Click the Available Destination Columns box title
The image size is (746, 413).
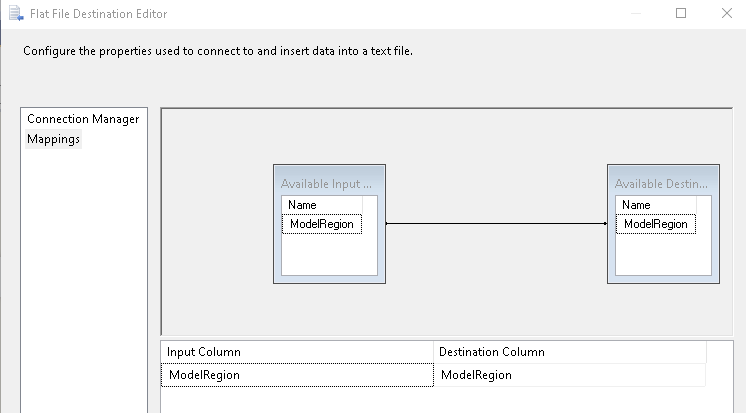coord(662,184)
